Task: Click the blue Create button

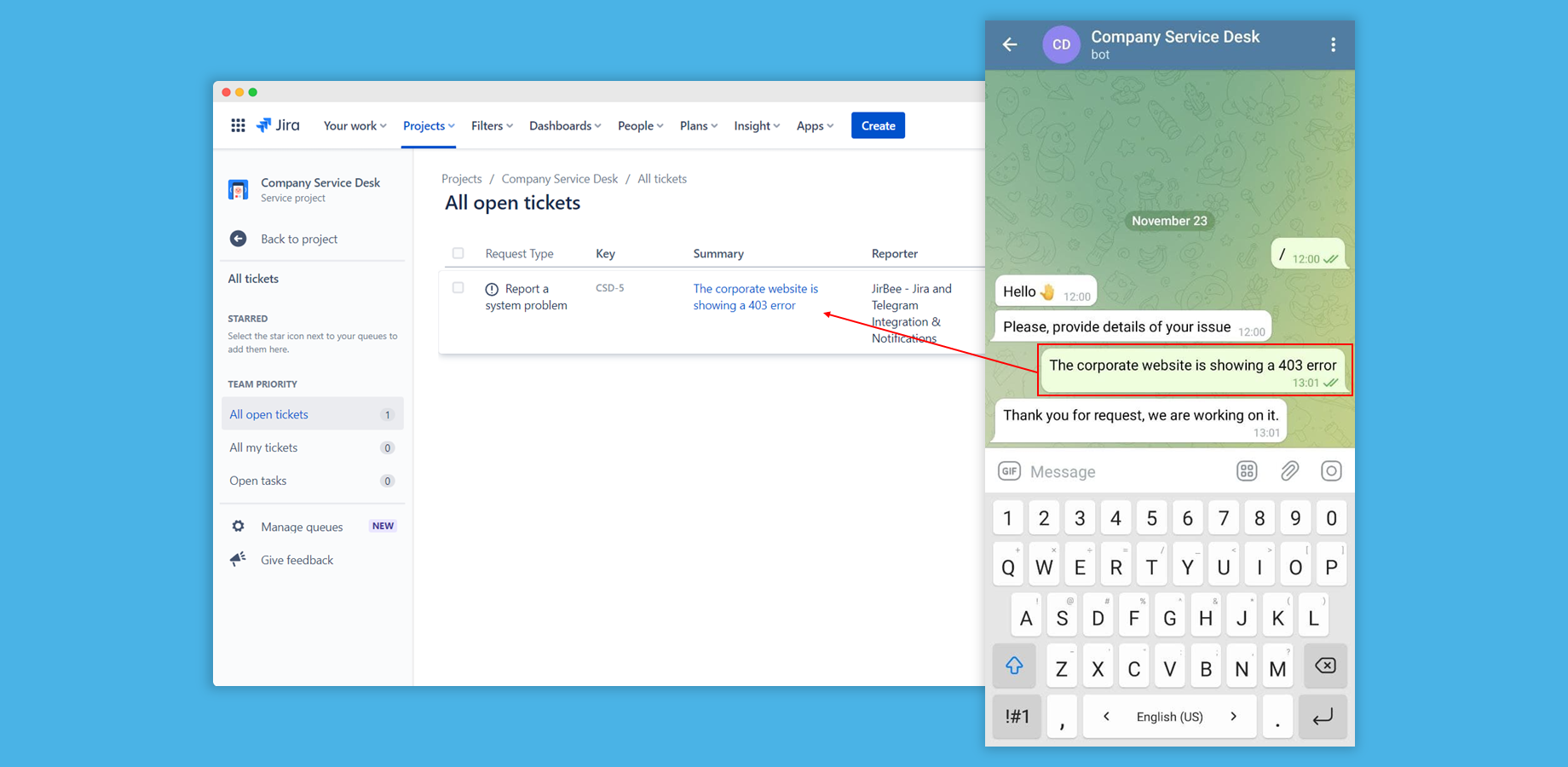Action: pyautogui.click(x=878, y=126)
